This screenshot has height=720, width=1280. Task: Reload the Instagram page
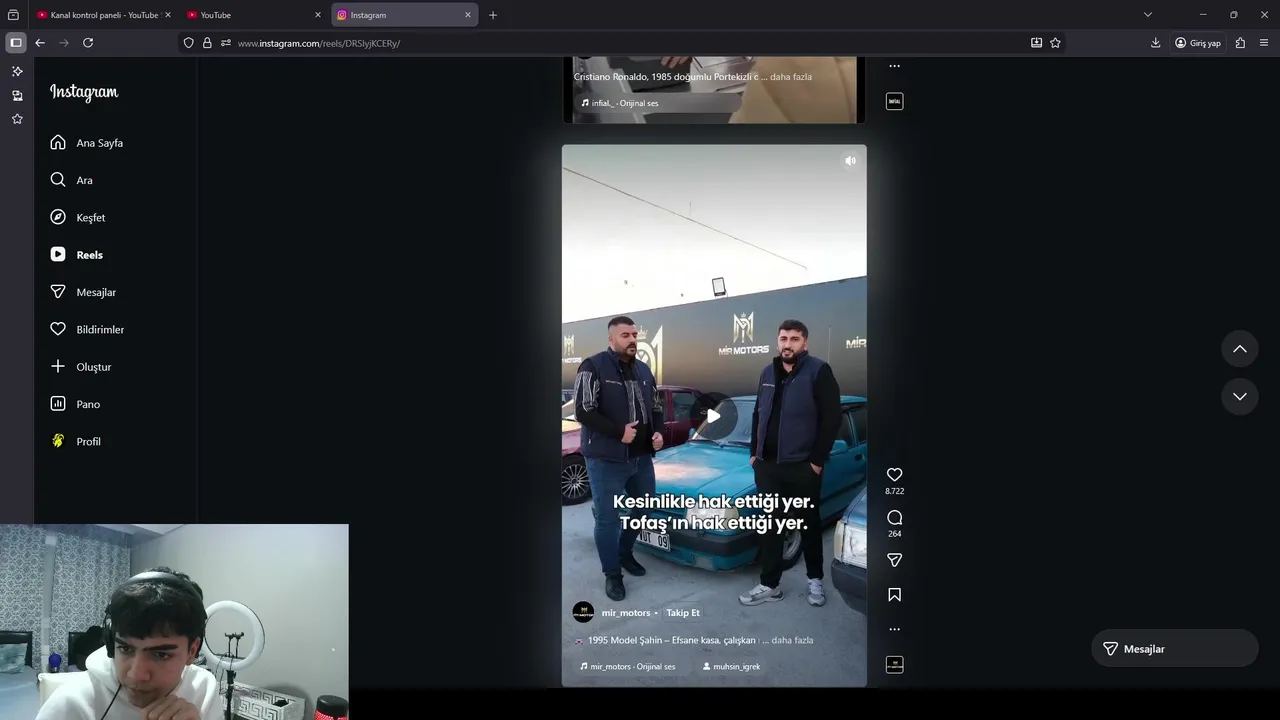point(88,43)
